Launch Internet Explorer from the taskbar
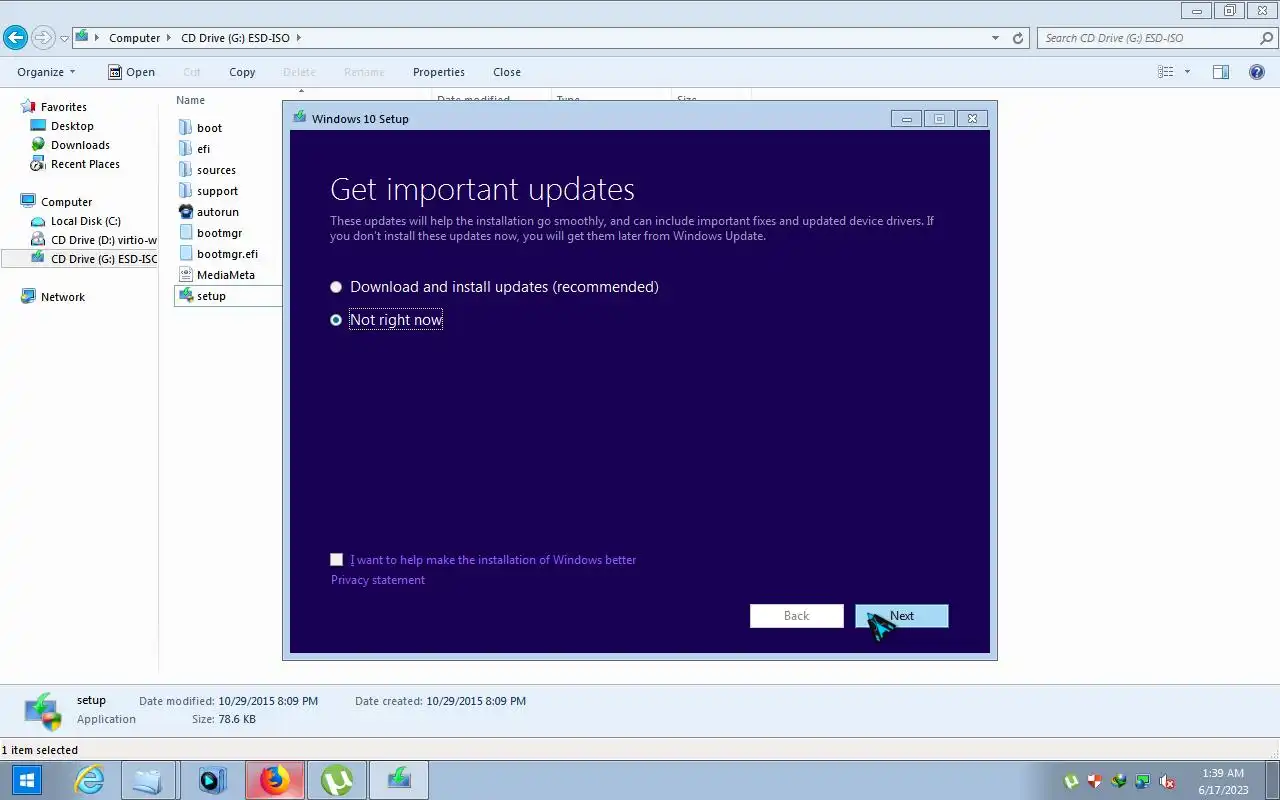 pos(89,780)
